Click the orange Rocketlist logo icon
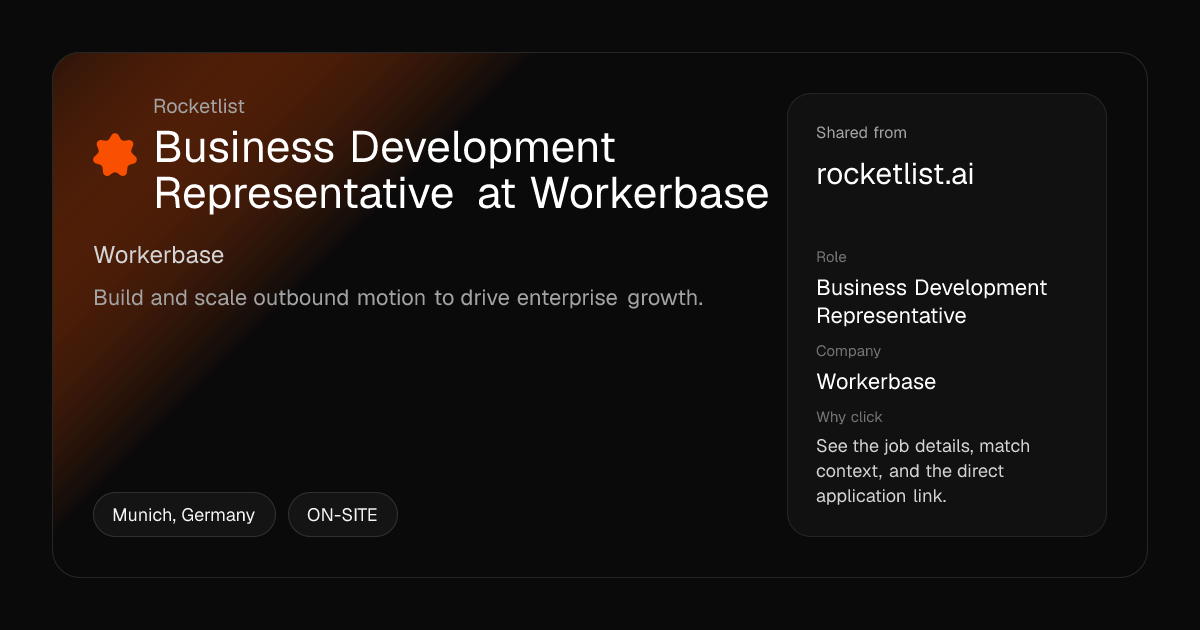The image size is (1200, 630). 115,155
